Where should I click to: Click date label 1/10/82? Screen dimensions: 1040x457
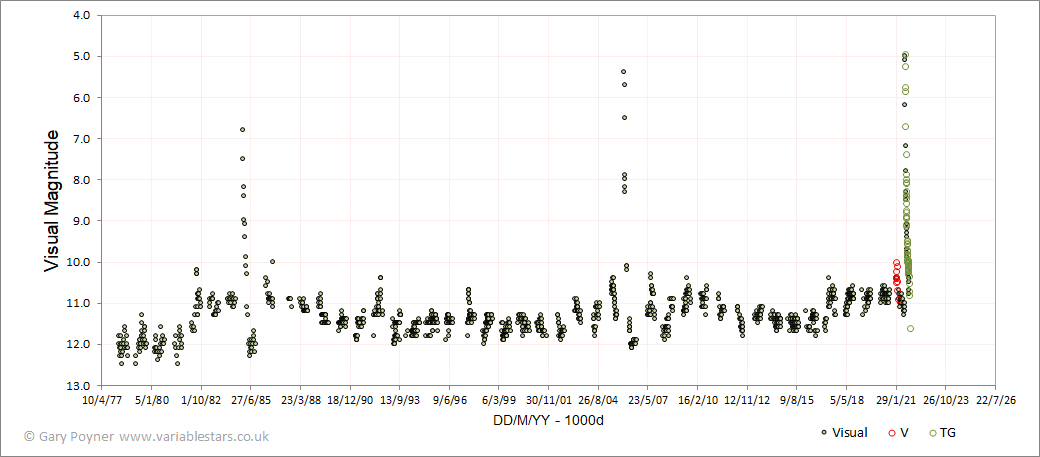coord(202,401)
